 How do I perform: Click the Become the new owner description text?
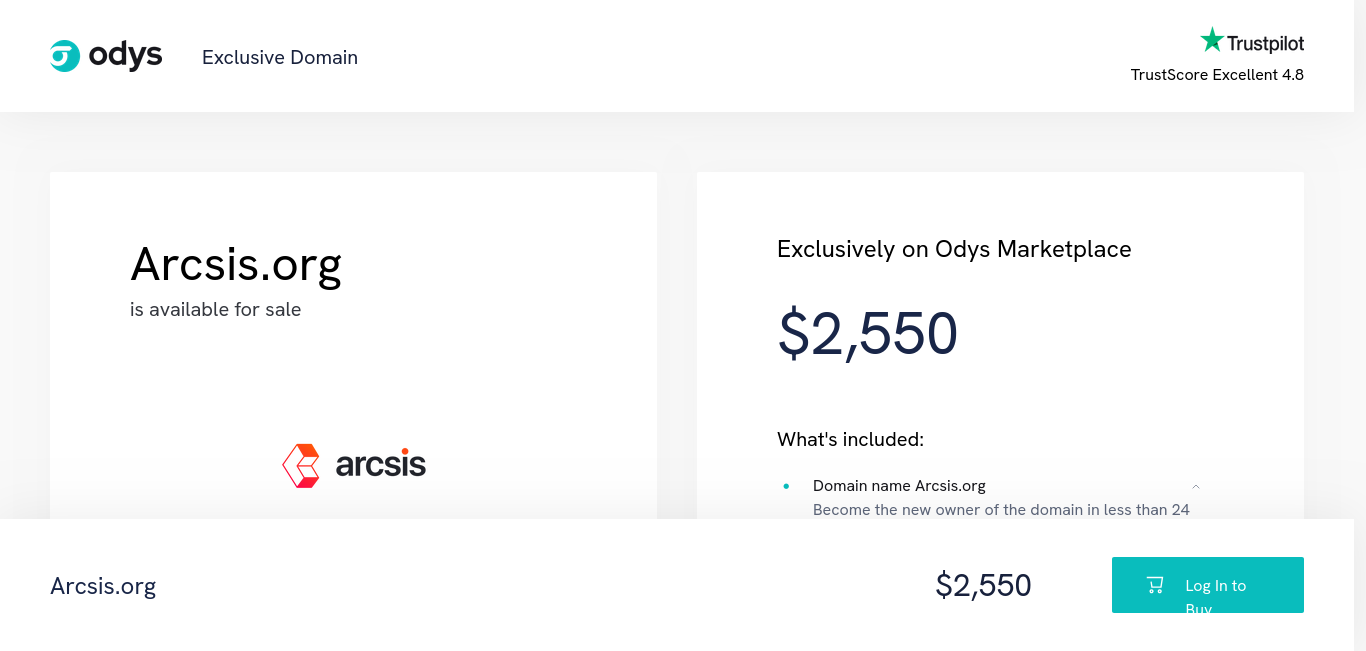[1001, 510]
